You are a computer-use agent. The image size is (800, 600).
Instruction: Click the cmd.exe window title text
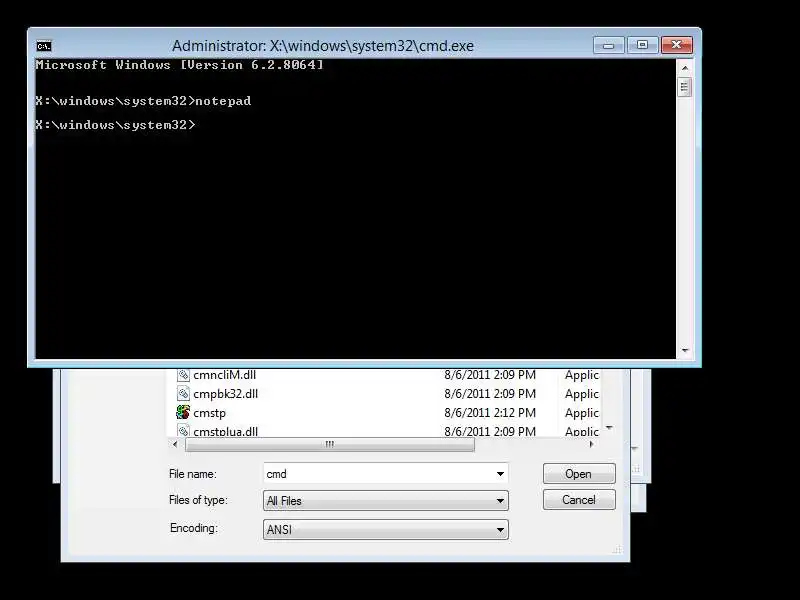(x=323, y=46)
